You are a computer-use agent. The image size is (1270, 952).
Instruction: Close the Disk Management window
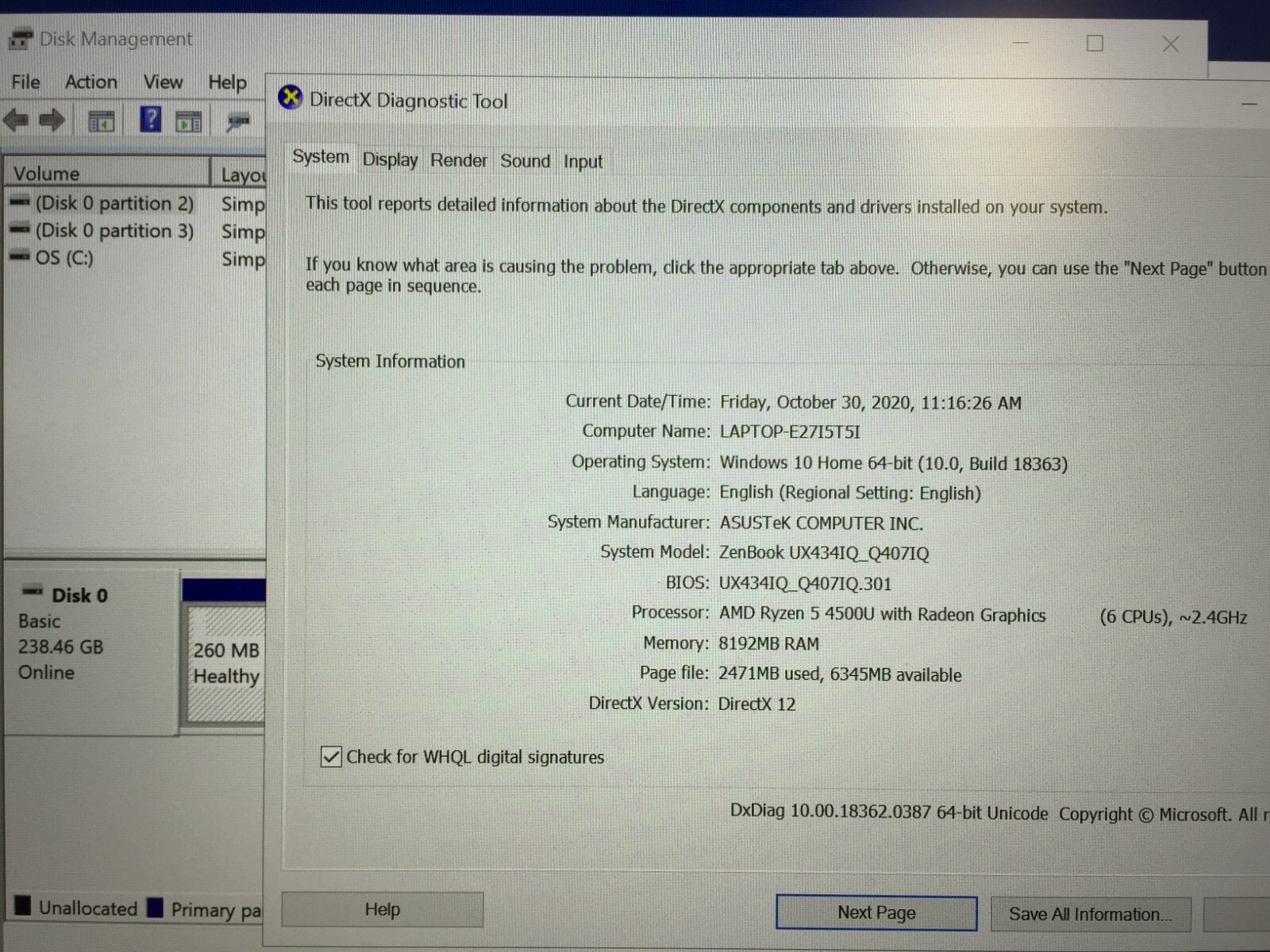coord(1171,44)
